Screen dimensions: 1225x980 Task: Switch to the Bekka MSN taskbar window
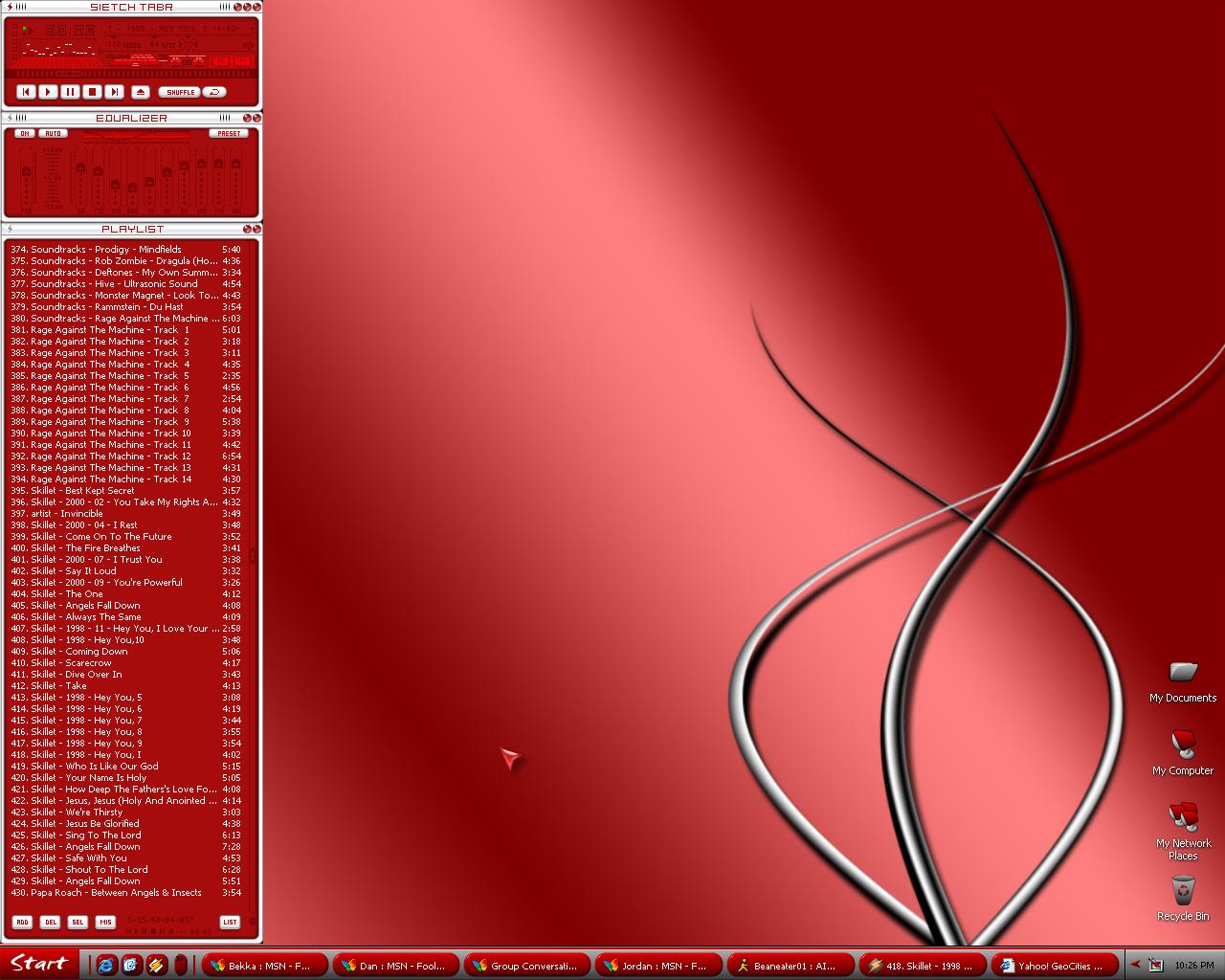point(263,966)
